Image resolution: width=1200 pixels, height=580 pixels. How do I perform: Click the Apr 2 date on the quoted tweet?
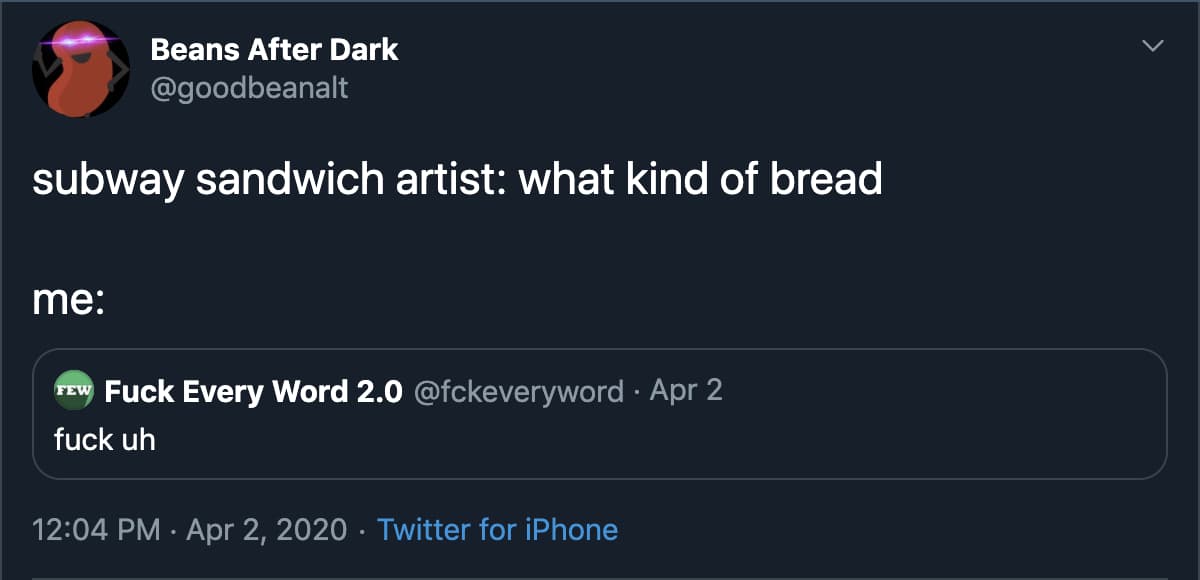(686, 391)
